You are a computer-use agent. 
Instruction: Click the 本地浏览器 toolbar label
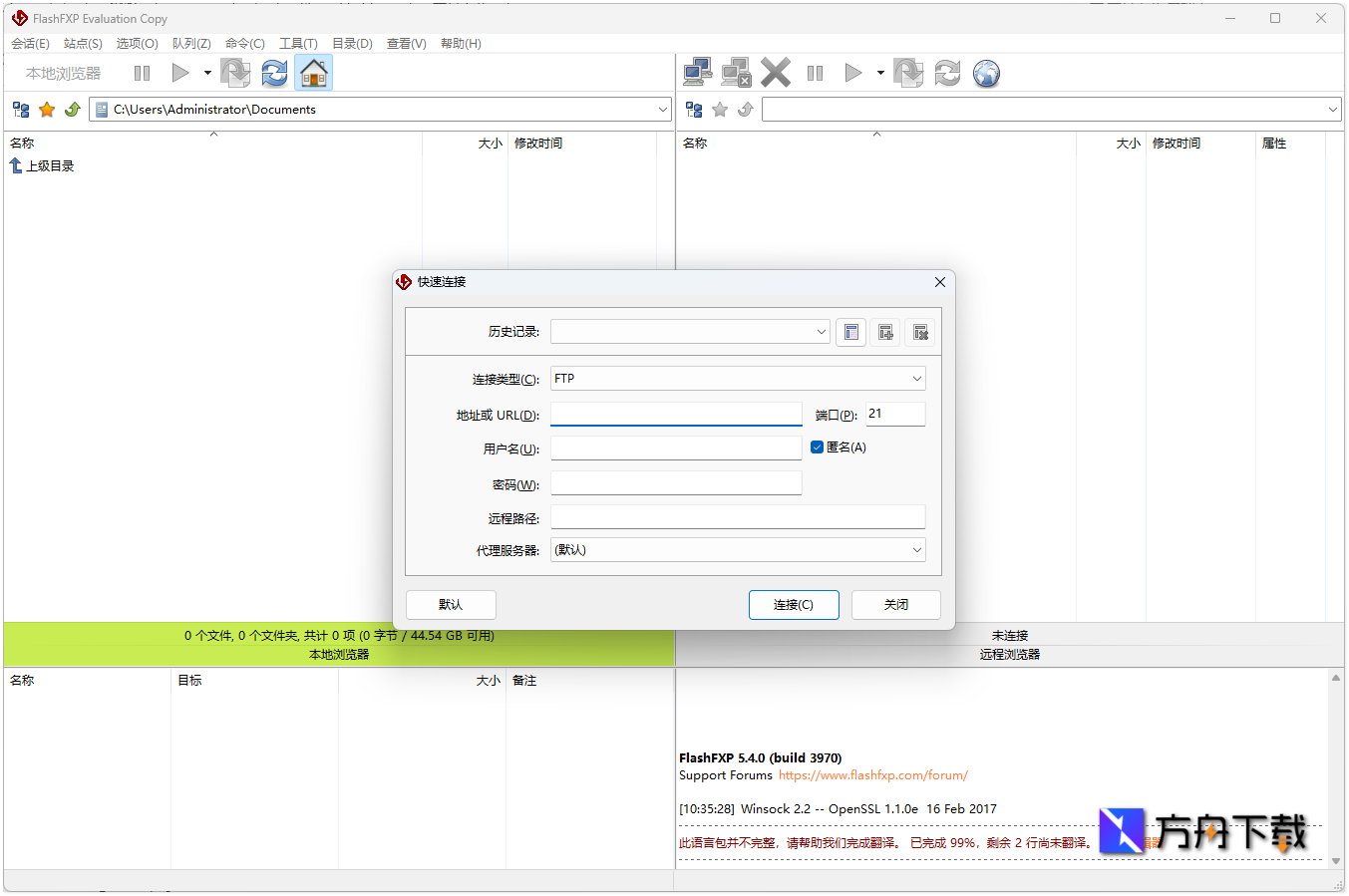click(63, 74)
